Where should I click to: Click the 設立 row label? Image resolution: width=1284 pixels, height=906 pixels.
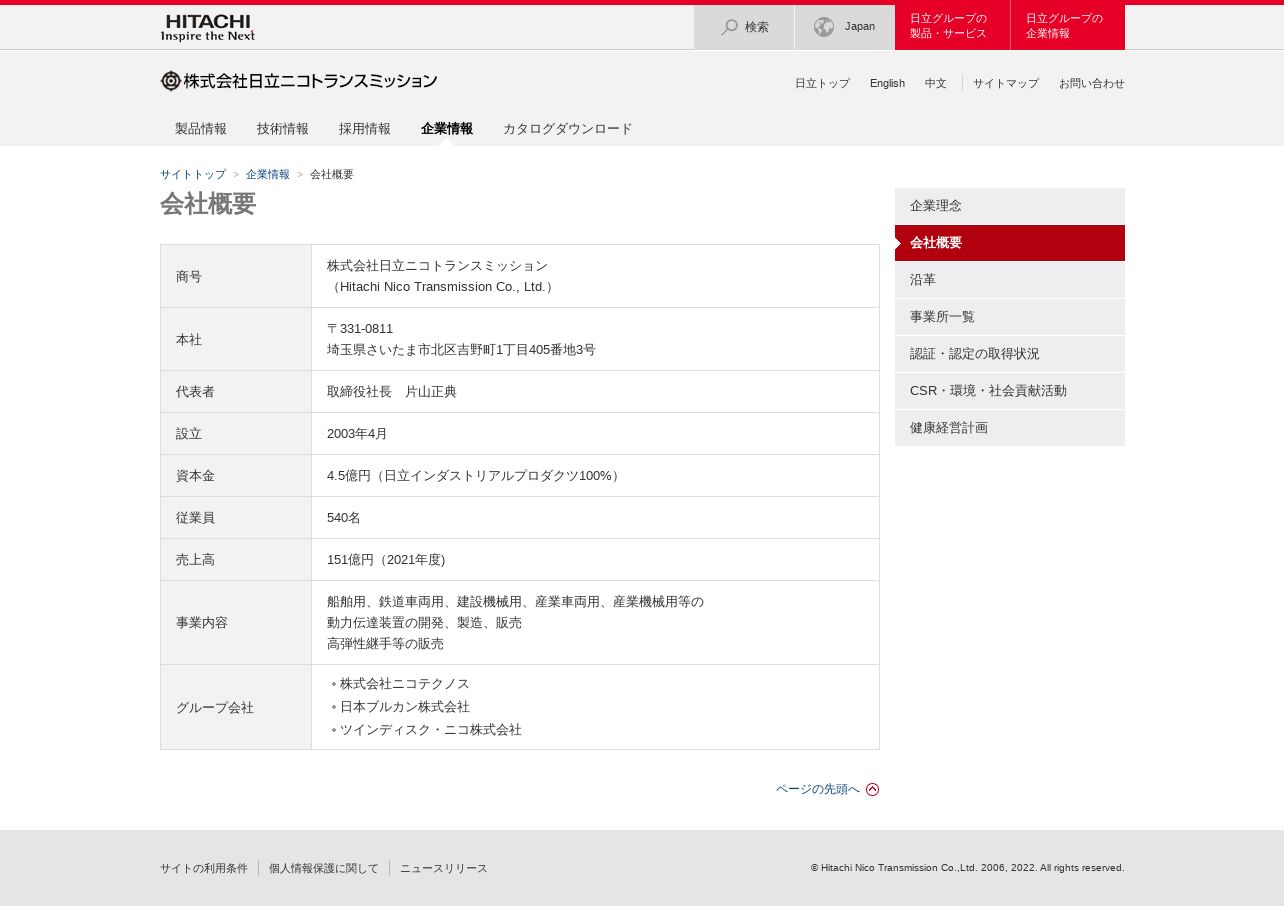coord(189,434)
